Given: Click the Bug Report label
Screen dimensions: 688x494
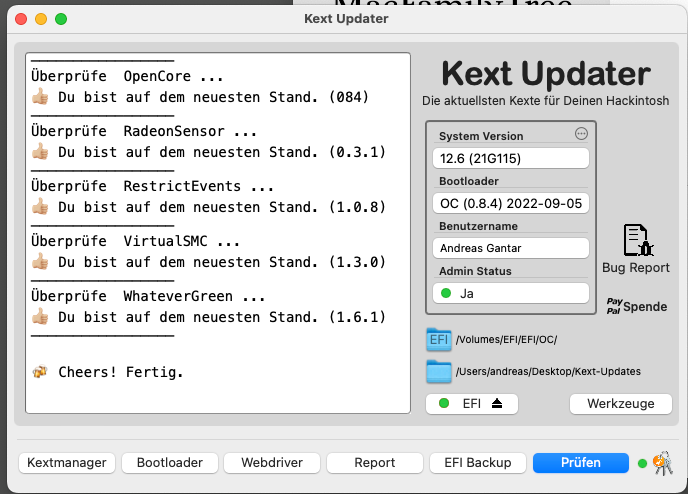Looking at the screenshot, I should [636, 268].
